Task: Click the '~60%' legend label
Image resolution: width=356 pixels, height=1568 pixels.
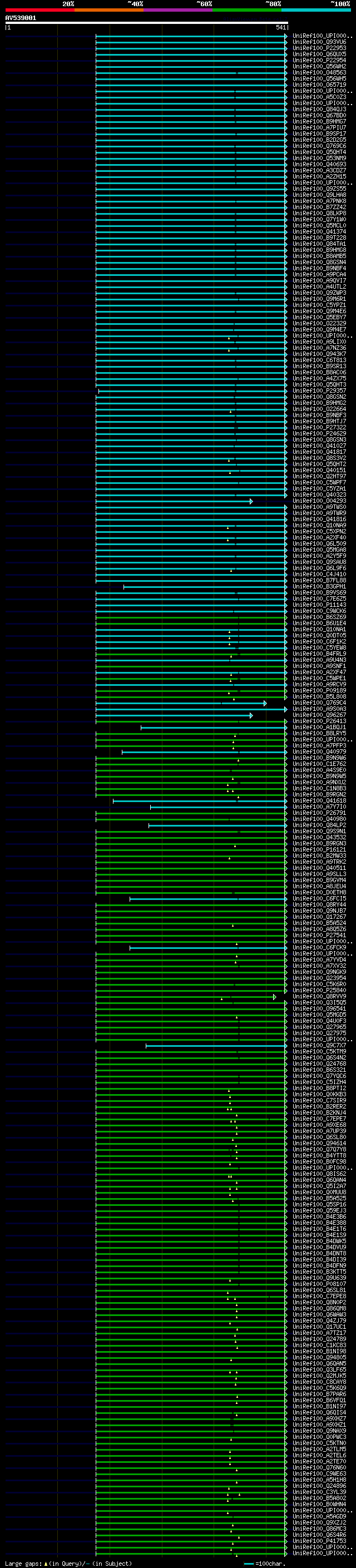Action: point(204,4)
